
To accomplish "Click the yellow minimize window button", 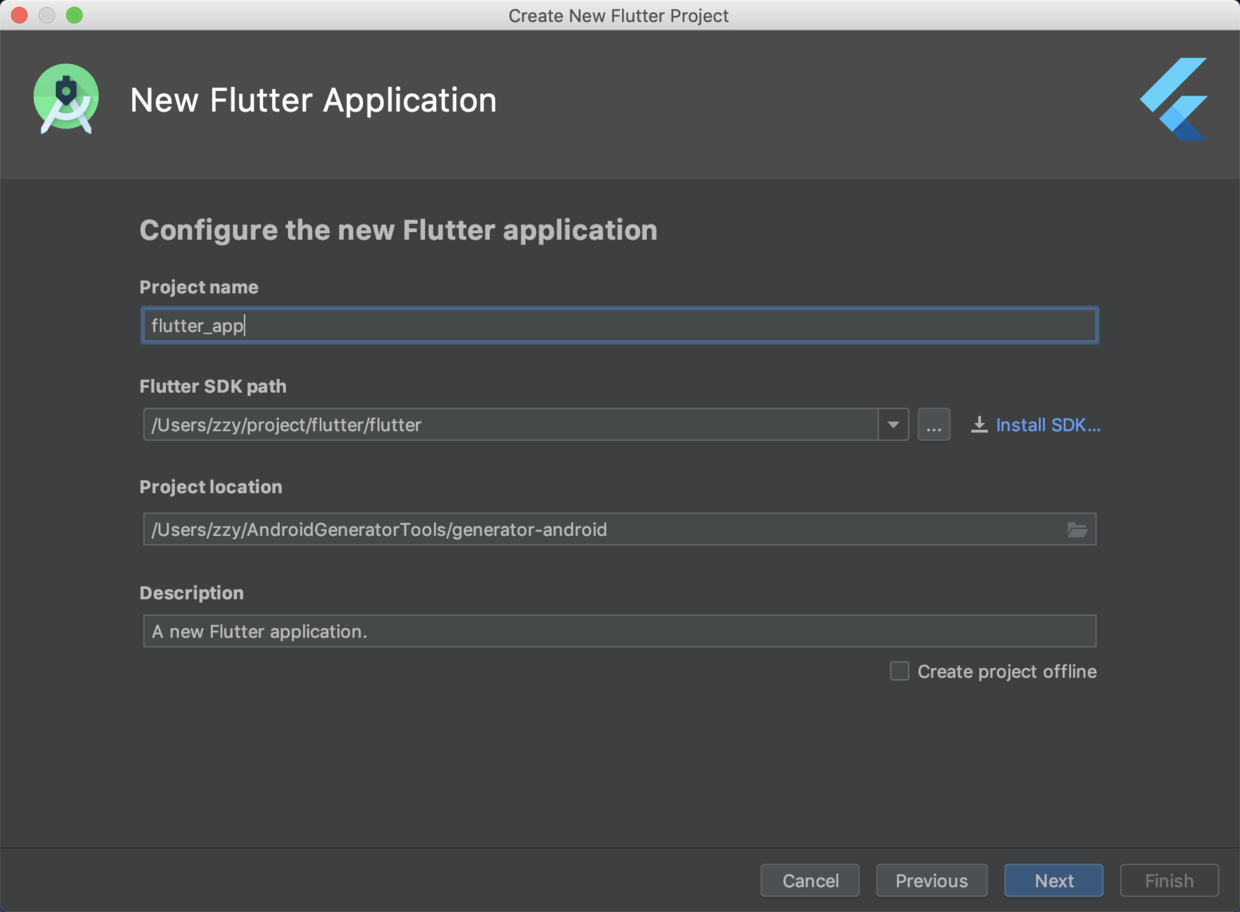I will pyautogui.click(x=46, y=15).
